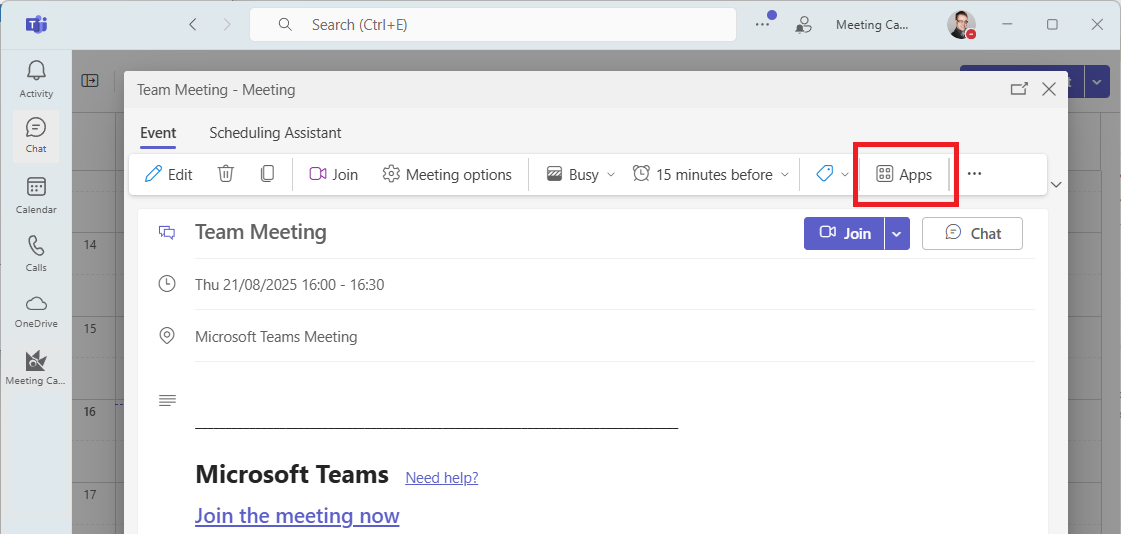Viewport: 1121px width, 534px height.
Task: Pop out the meeting window
Action: point(1018,89)
